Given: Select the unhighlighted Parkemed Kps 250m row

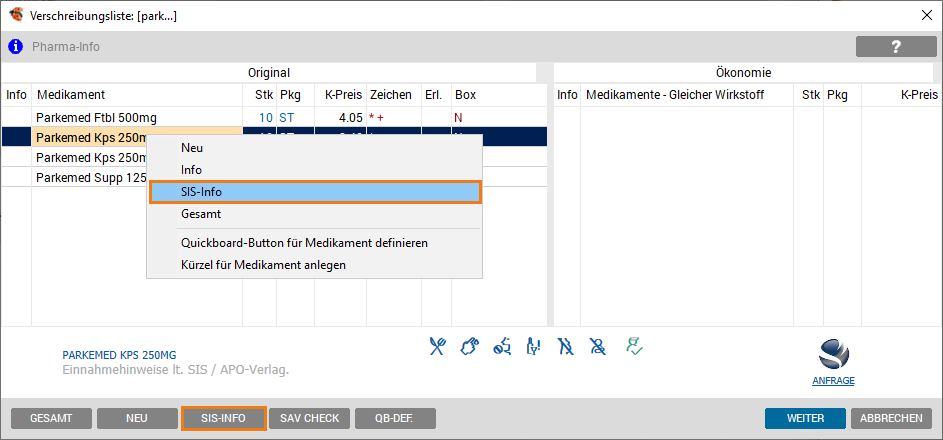Looking at the screenshot, I should click(274, 157).
